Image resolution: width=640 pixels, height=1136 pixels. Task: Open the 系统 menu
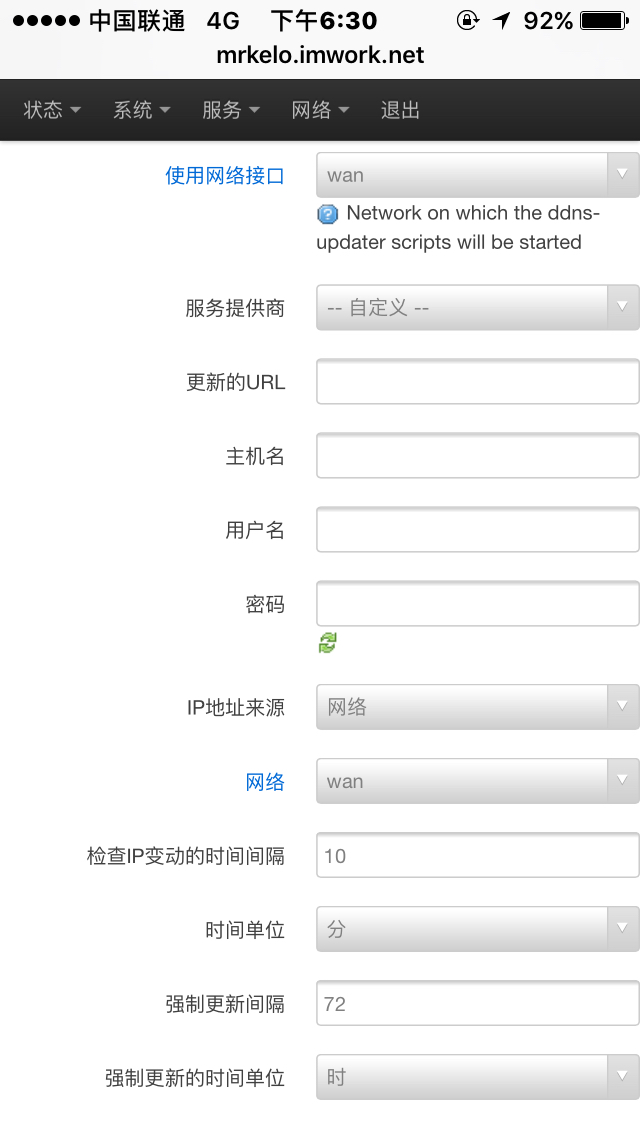pos(141,110)
